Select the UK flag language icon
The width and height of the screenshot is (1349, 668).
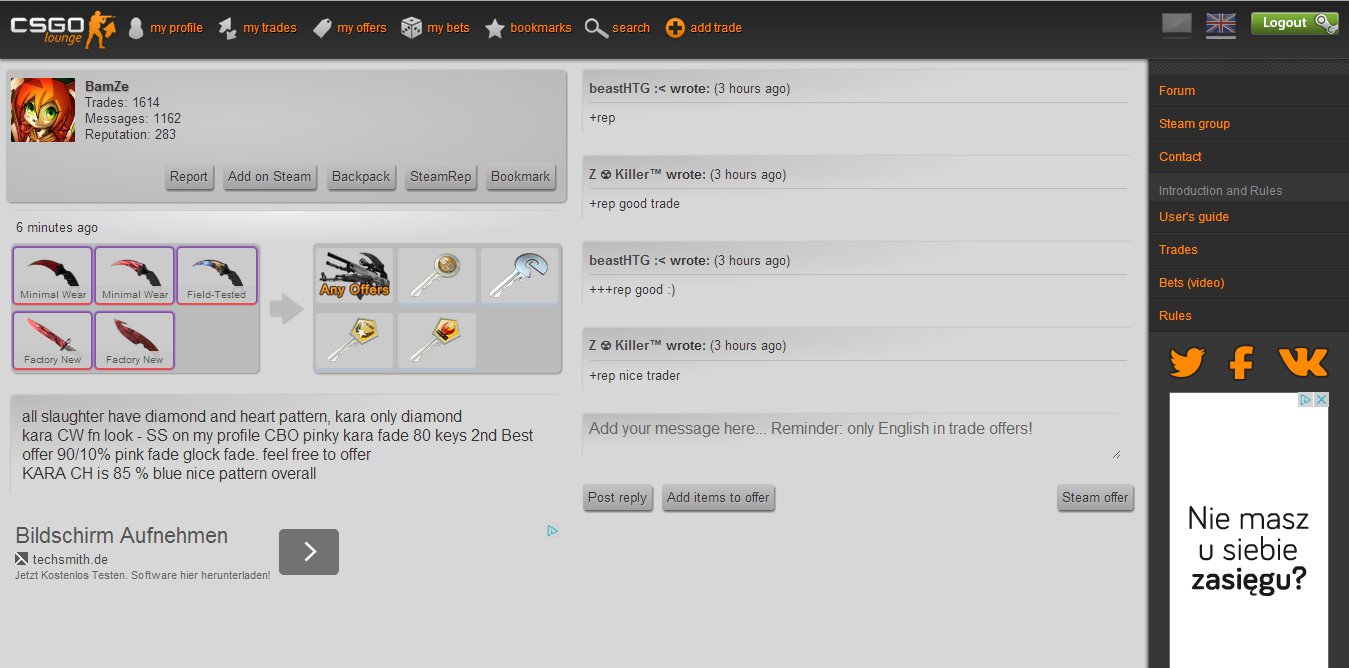pyautogui.click(x=1221, y=25)
